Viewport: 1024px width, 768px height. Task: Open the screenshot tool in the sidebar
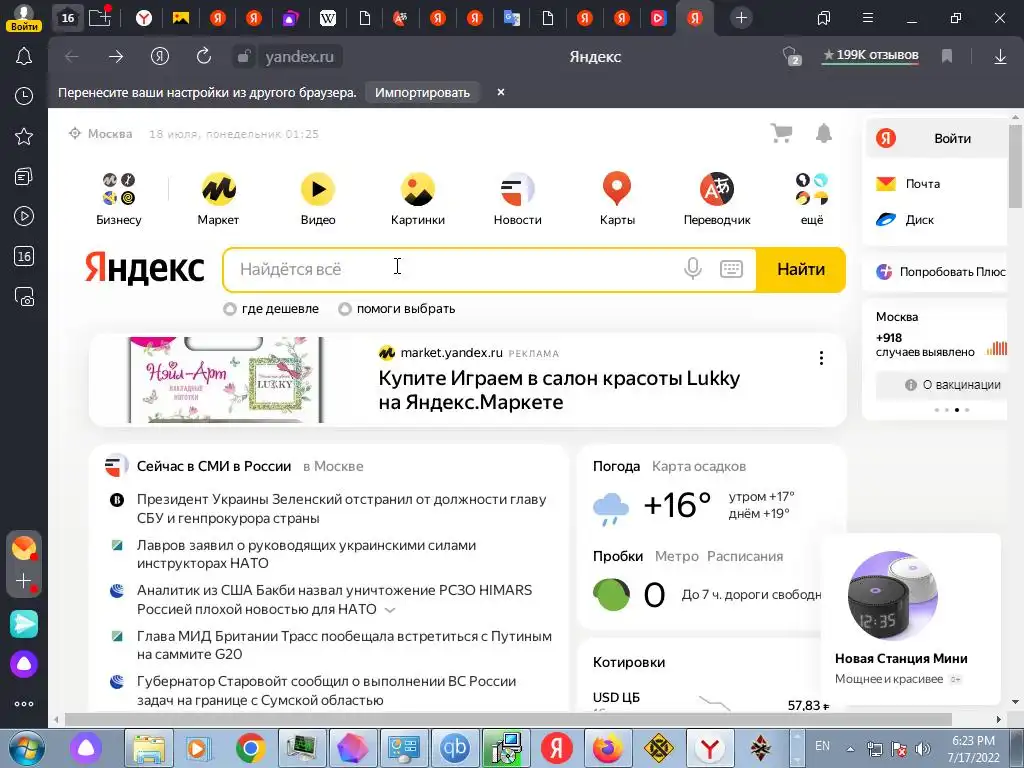click(24, 296)
